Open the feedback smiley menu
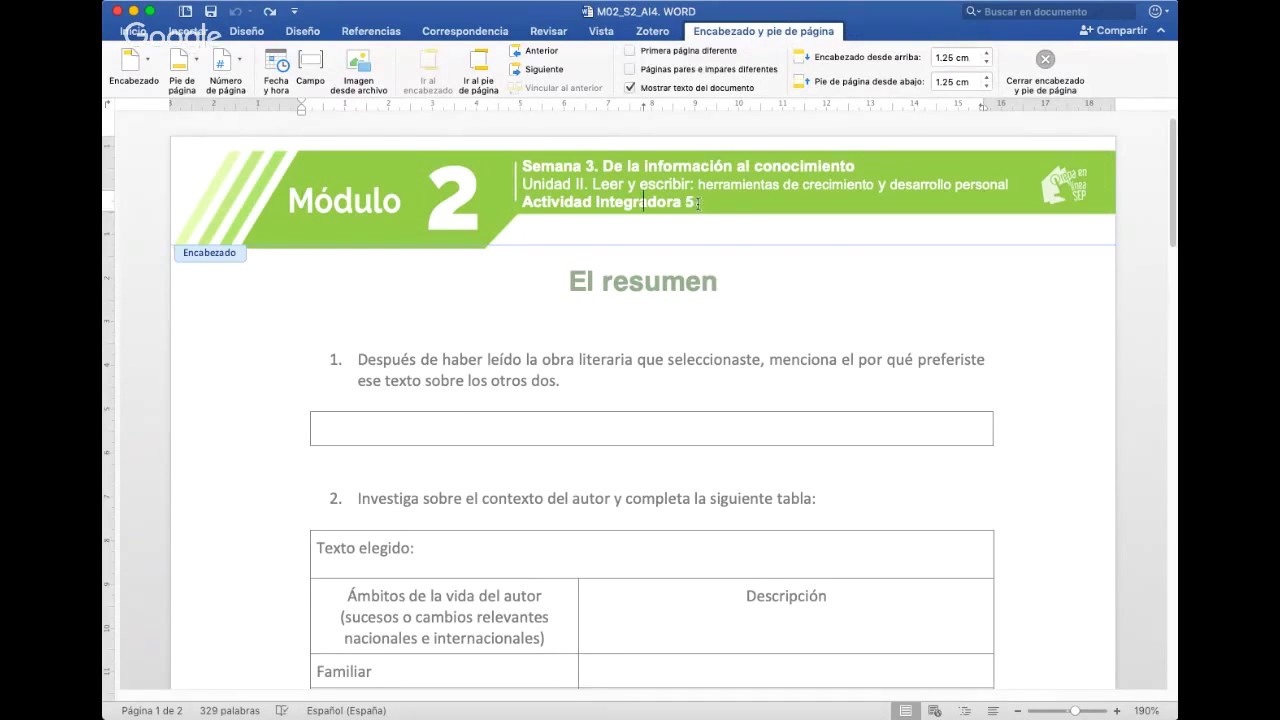This screenshot has width=1280, height=720. [1156, 11]
